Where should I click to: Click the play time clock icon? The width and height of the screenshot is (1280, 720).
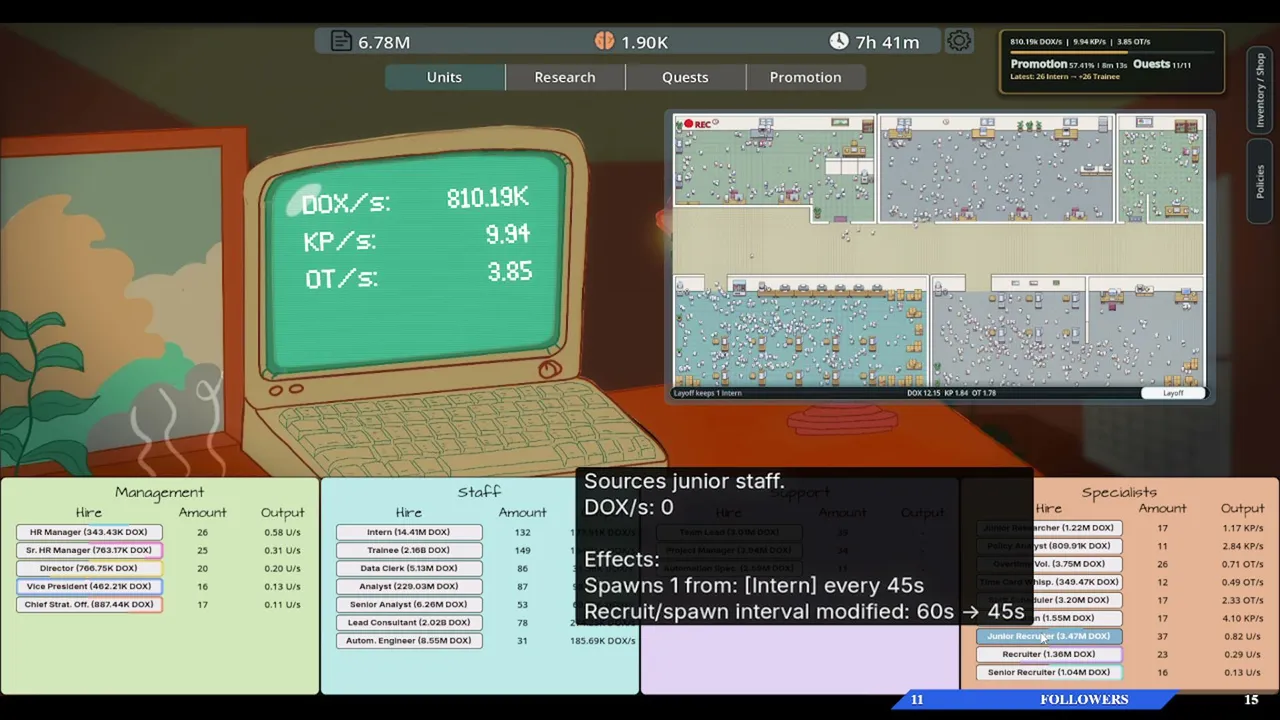(839, 41)
